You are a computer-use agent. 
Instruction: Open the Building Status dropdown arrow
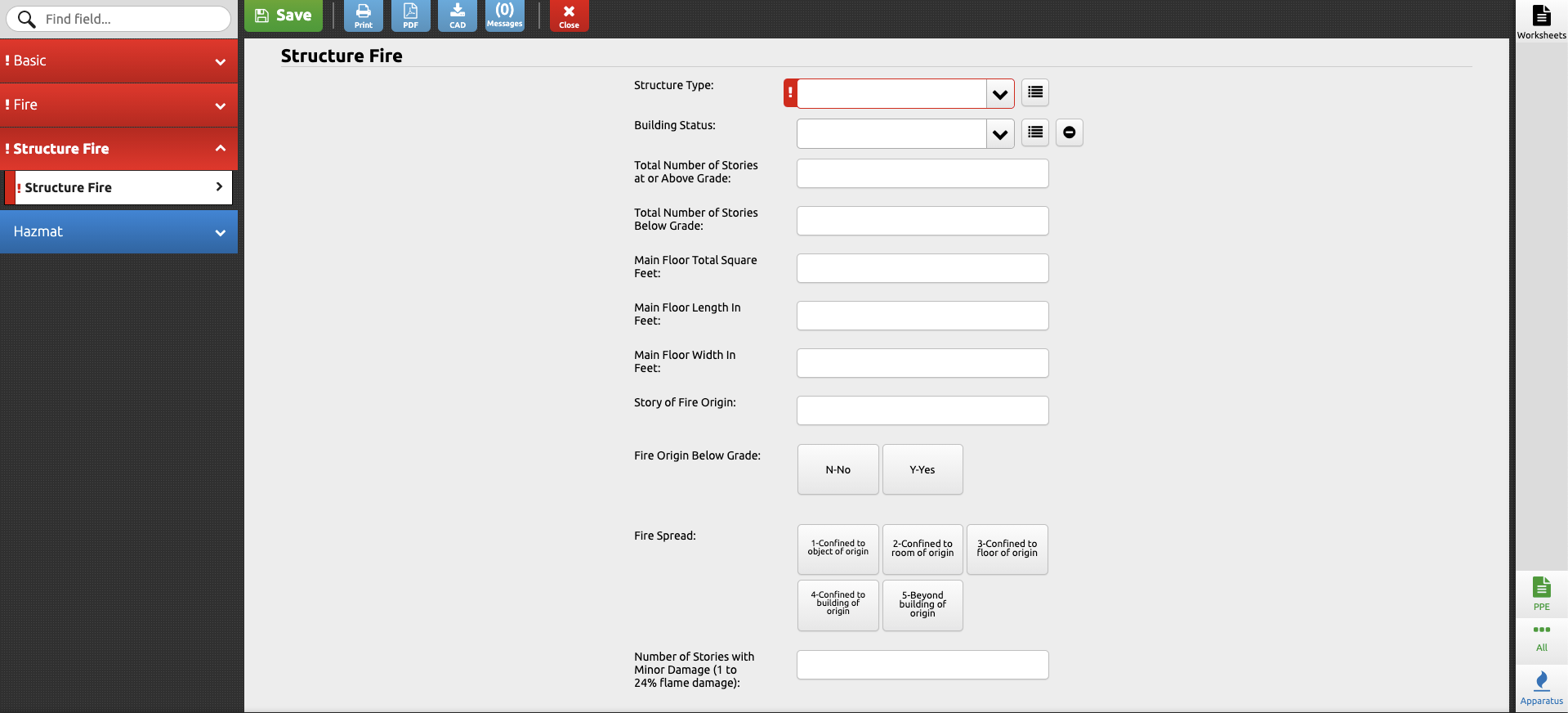pyautogui.click(x=999, y=134)
